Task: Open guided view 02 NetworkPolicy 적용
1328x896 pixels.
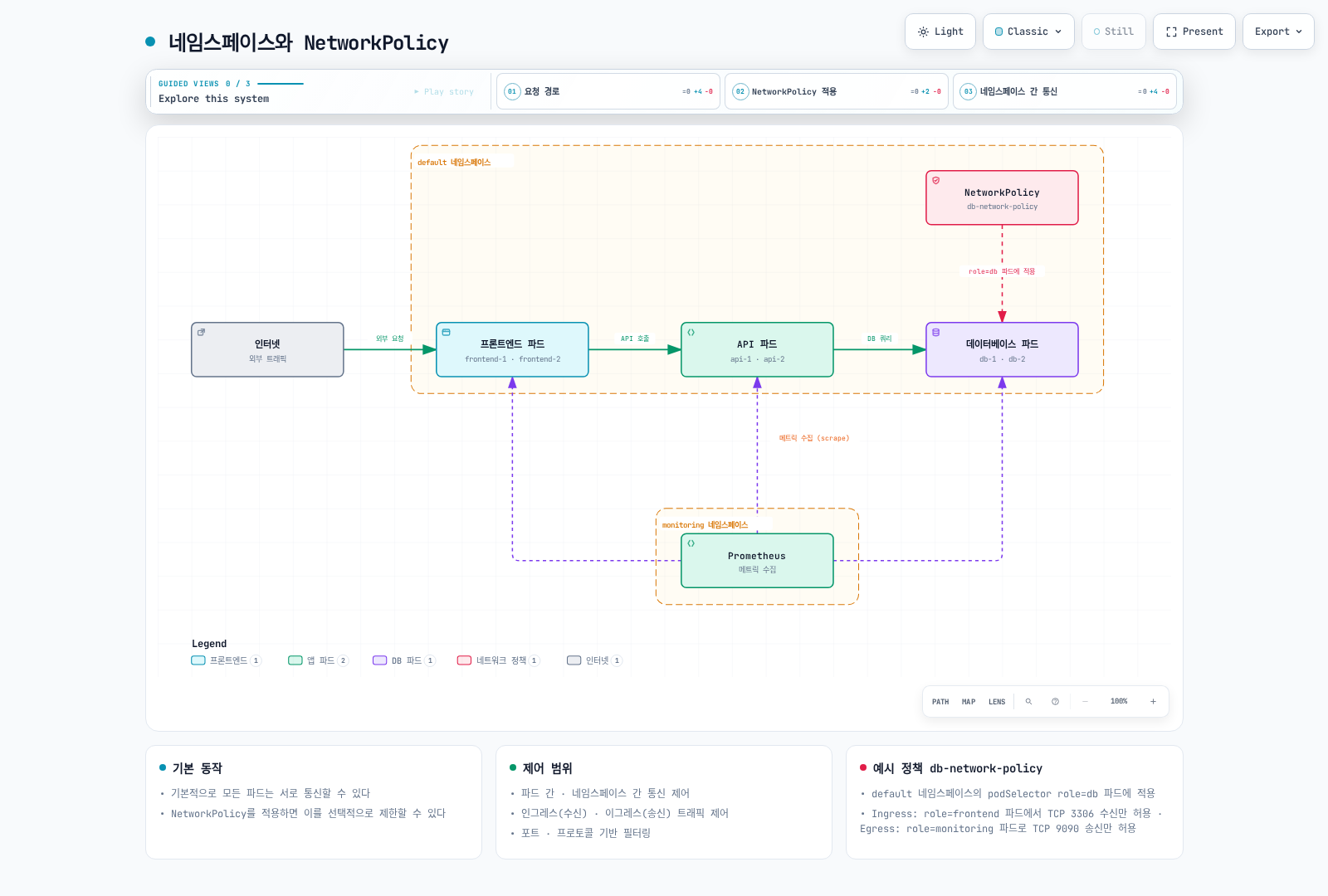Action: [836, 91]
